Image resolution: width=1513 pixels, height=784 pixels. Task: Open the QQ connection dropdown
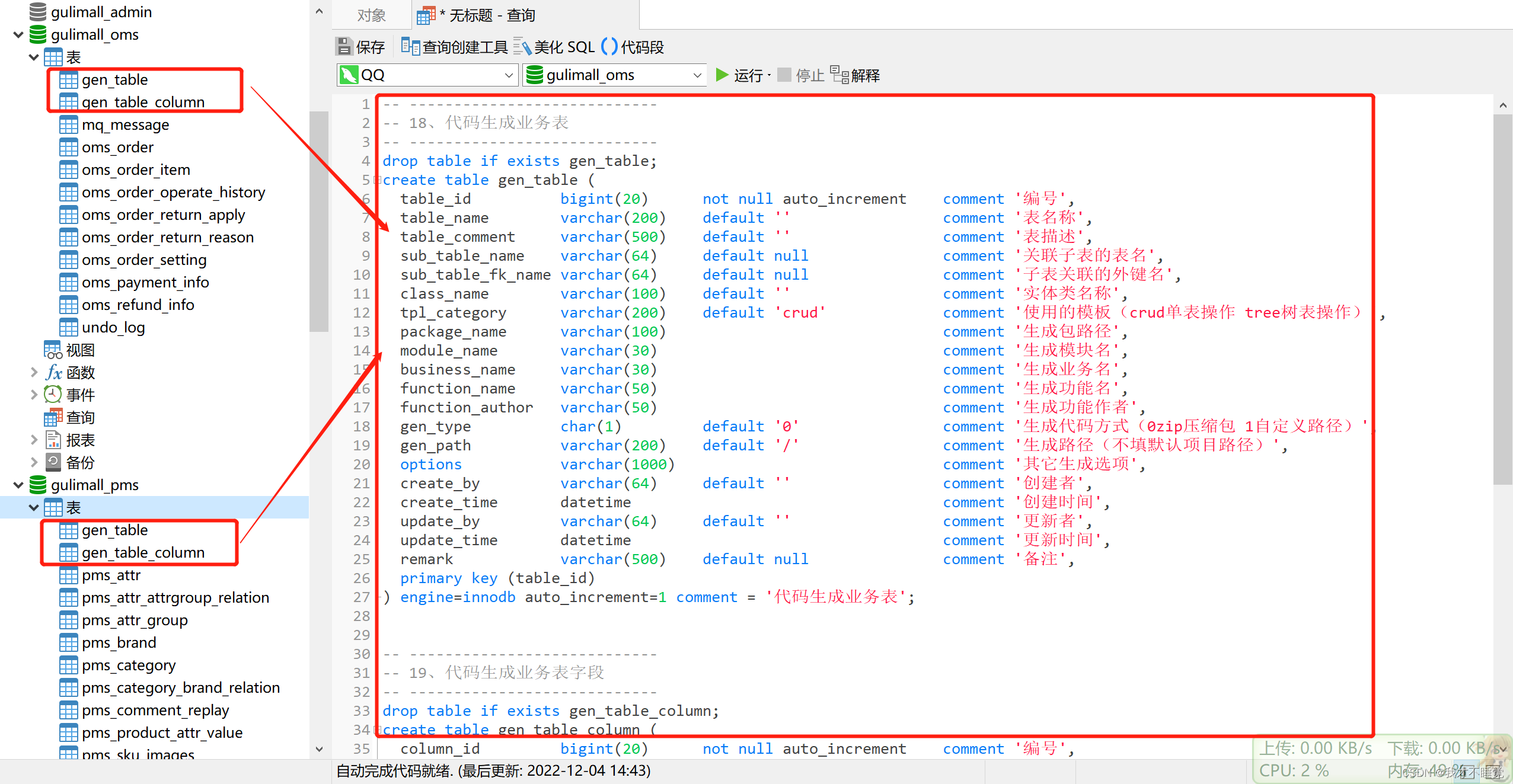pyautogui.click(x=508, y=75)
